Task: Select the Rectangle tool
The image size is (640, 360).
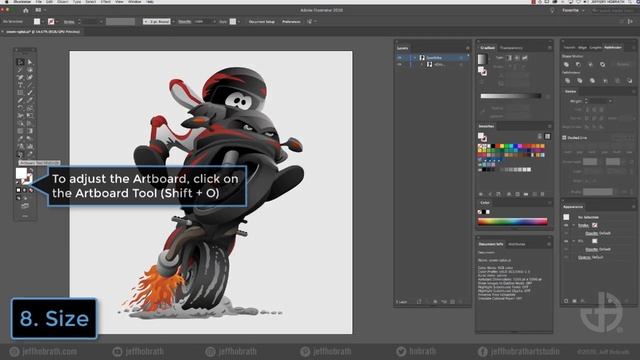Action: [20, 93]
